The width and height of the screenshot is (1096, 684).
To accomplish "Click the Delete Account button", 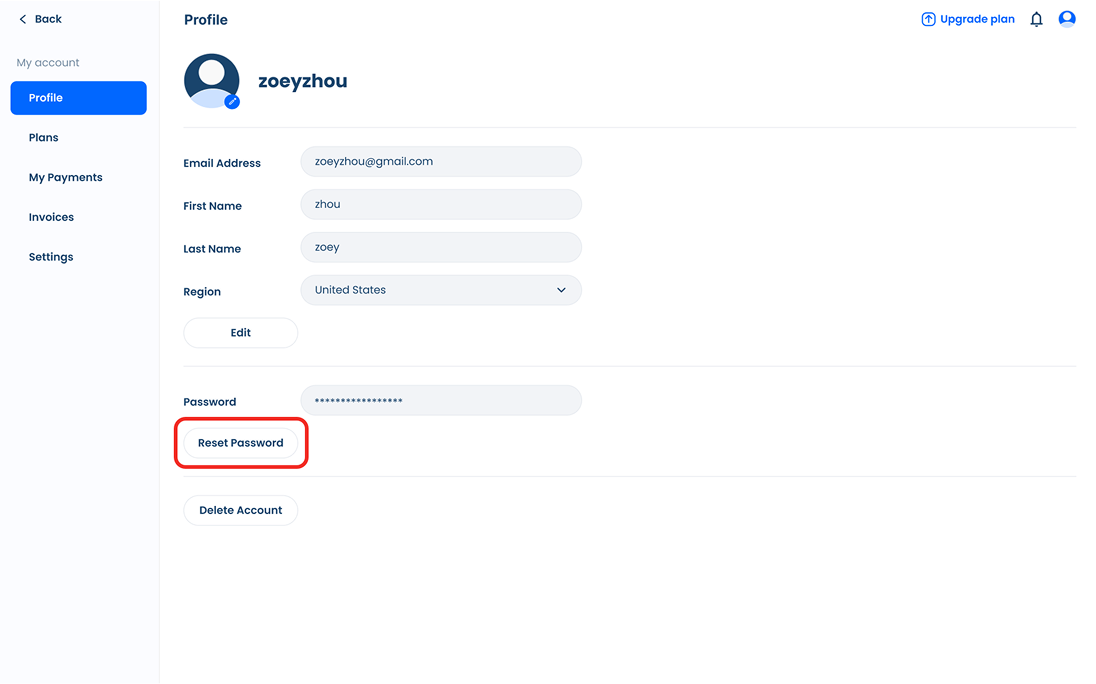I will coord(240,510).
